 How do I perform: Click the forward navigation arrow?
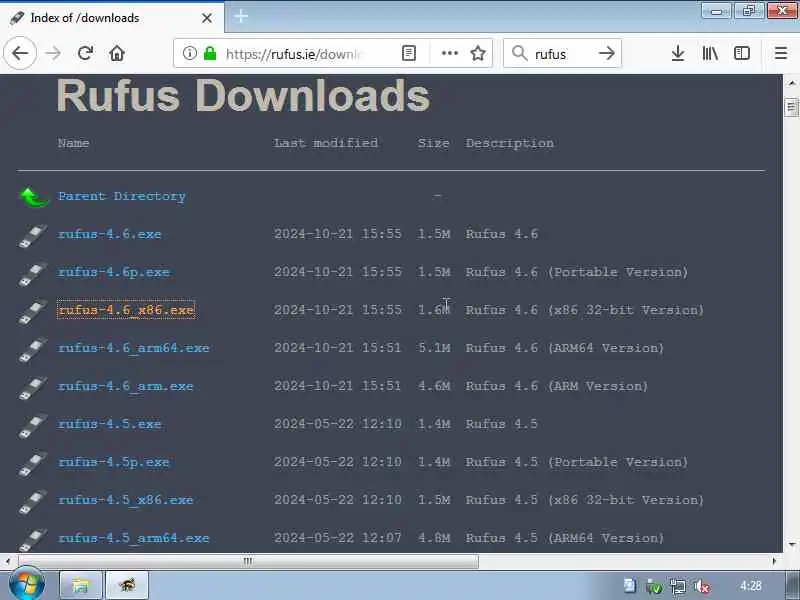(53, 53)
